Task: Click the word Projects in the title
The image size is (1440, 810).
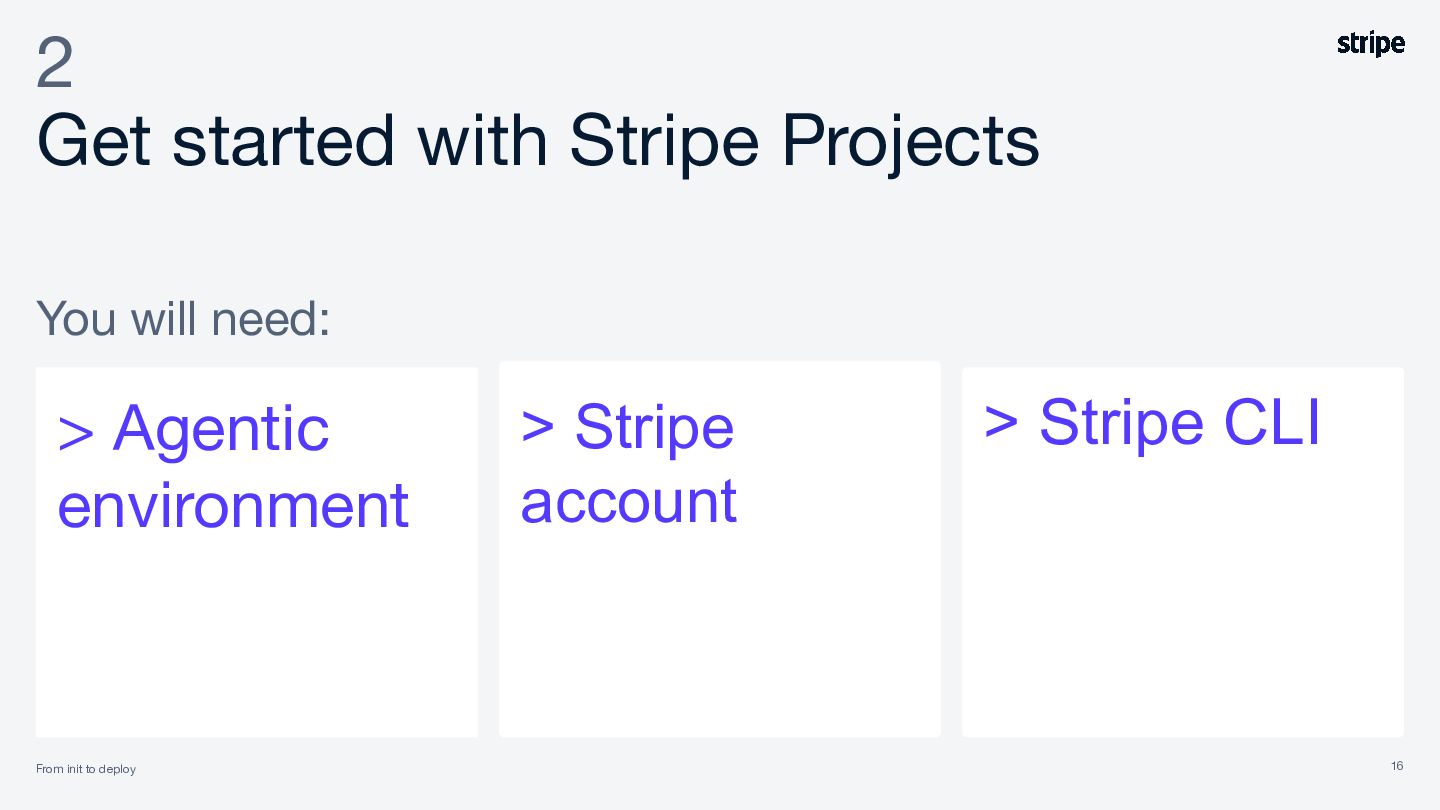Action: click(910, 140)
